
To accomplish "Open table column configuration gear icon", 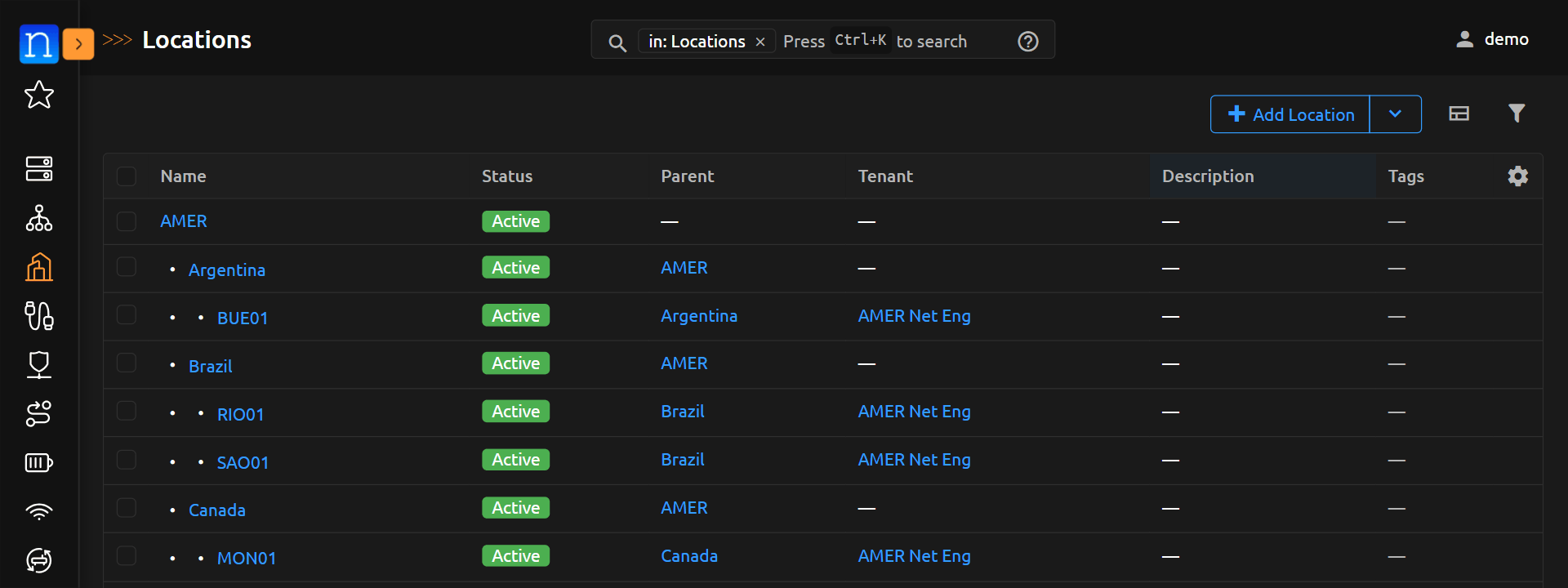I will tap(1517, 176).
